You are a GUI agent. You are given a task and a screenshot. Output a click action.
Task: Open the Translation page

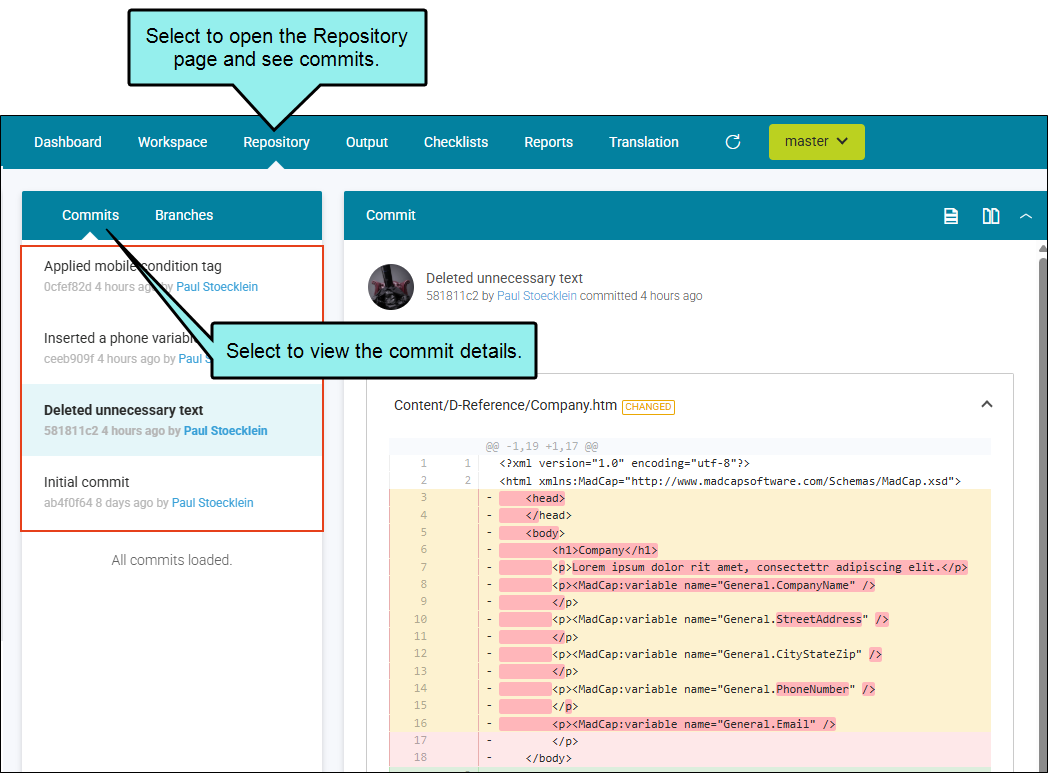point(644,142)
